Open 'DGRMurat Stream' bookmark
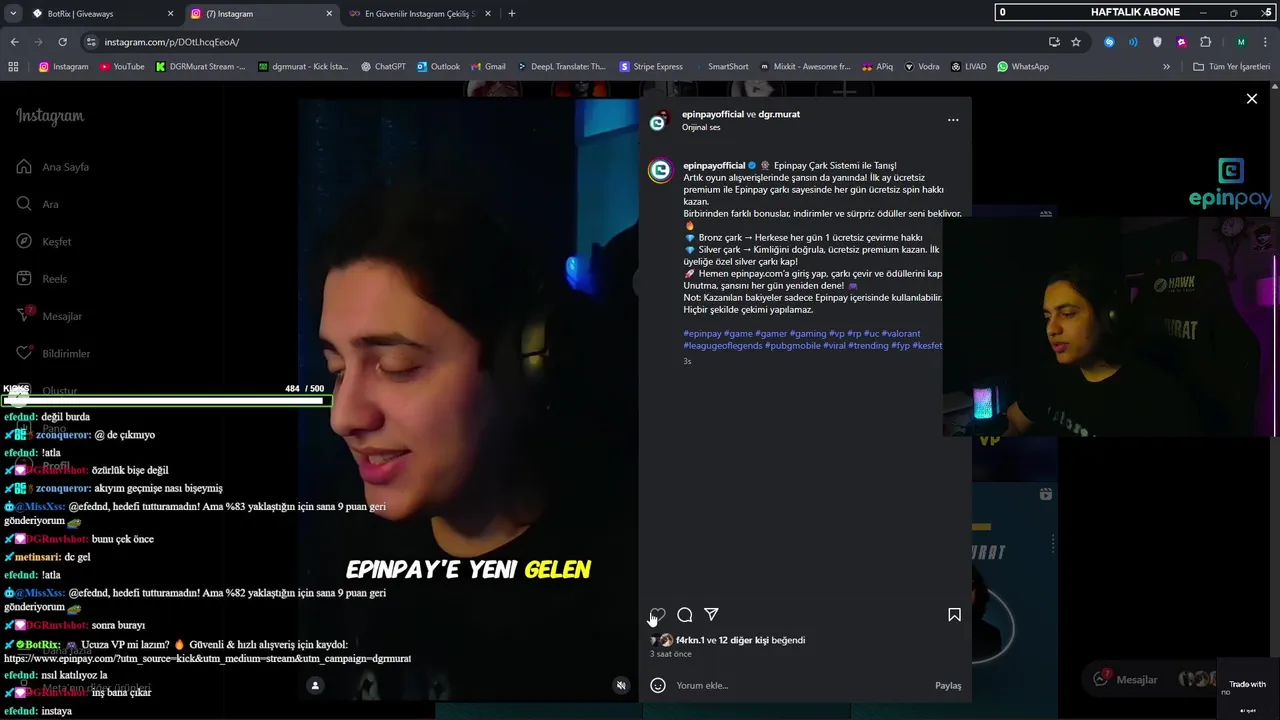This screenshot has height=720, width=1280. pyautogui.click(x=200, y=67)
